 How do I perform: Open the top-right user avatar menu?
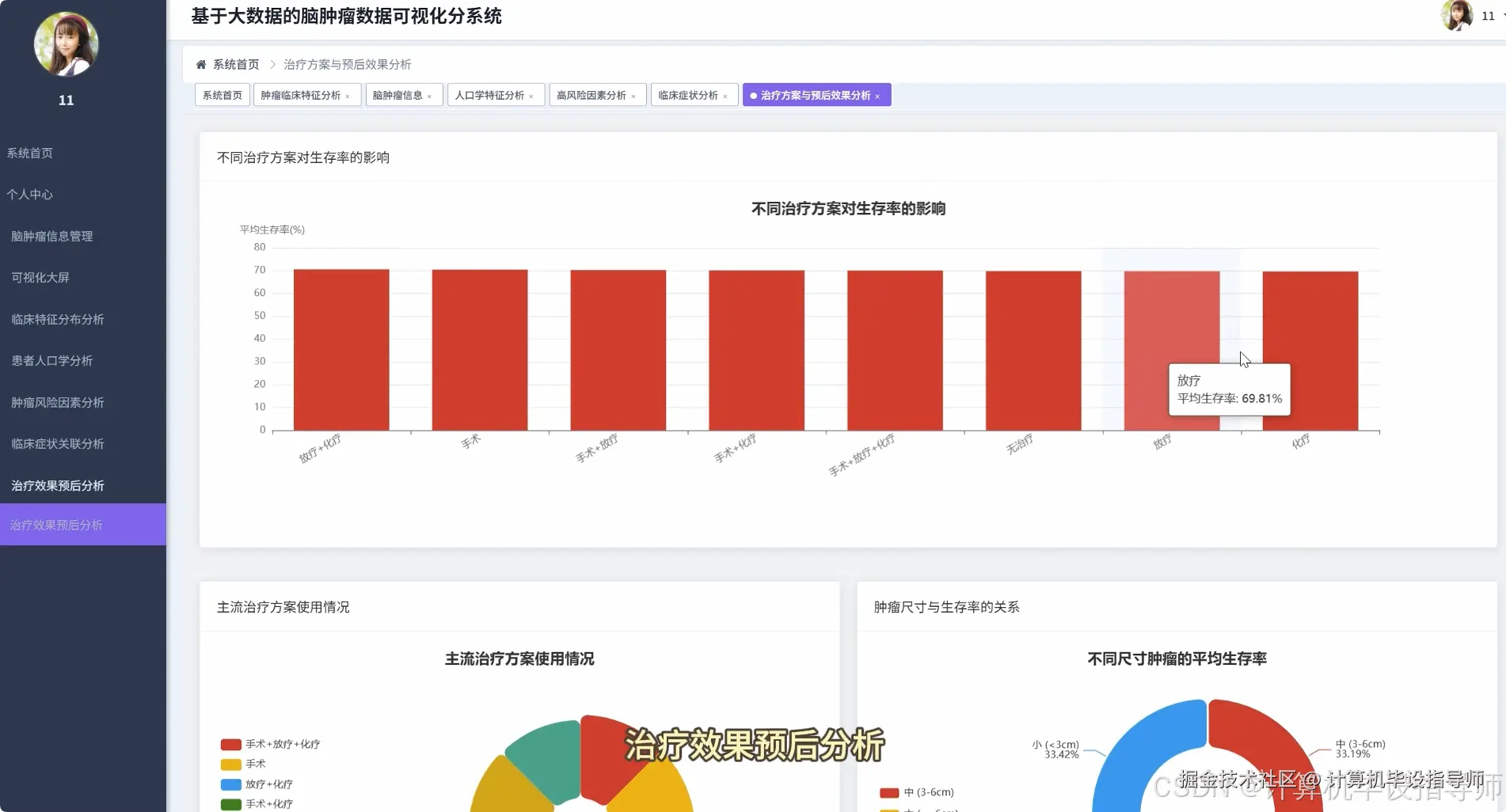[x=1458, y=16]
